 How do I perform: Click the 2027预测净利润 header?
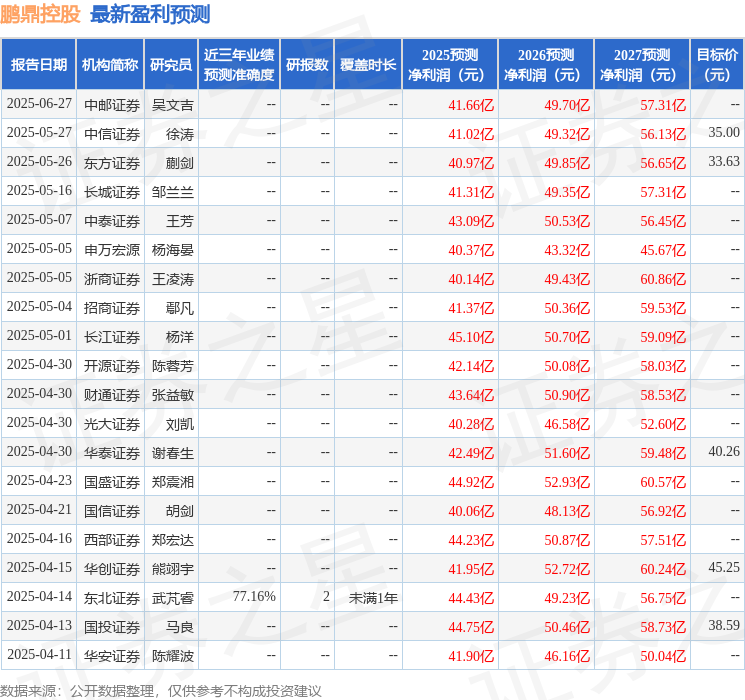(642, 65)
